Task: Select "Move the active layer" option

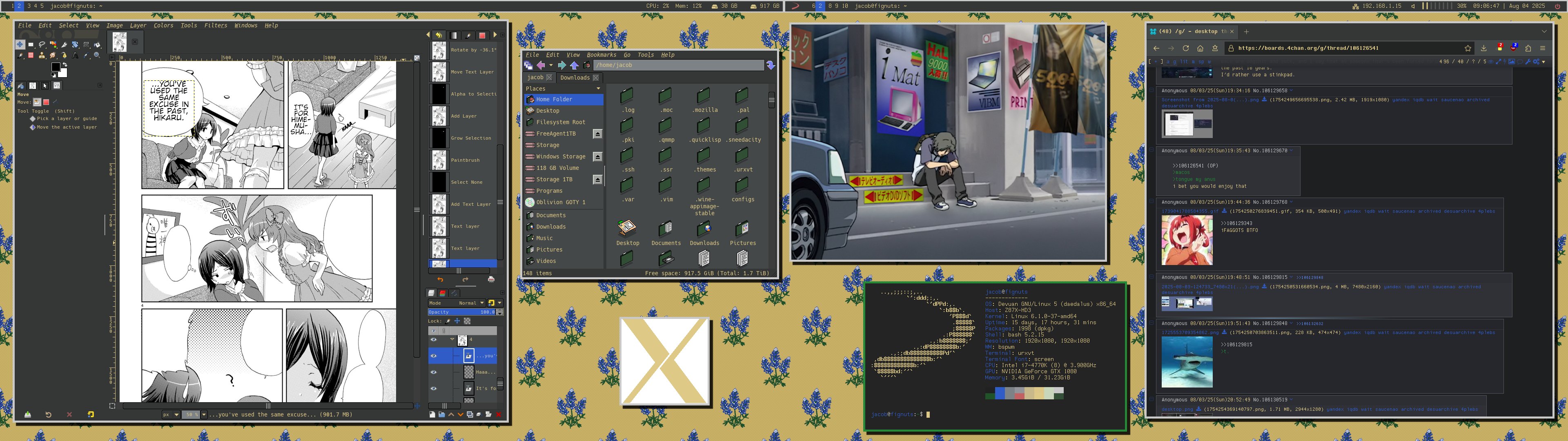Action: [63, 127]
